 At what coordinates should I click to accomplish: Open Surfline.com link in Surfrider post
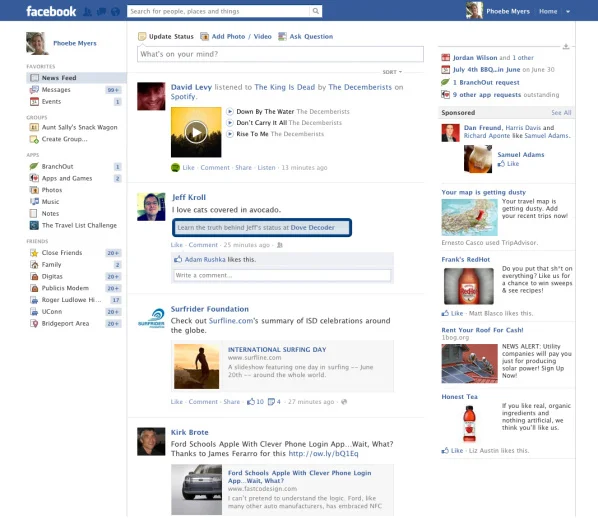(231, 321)
